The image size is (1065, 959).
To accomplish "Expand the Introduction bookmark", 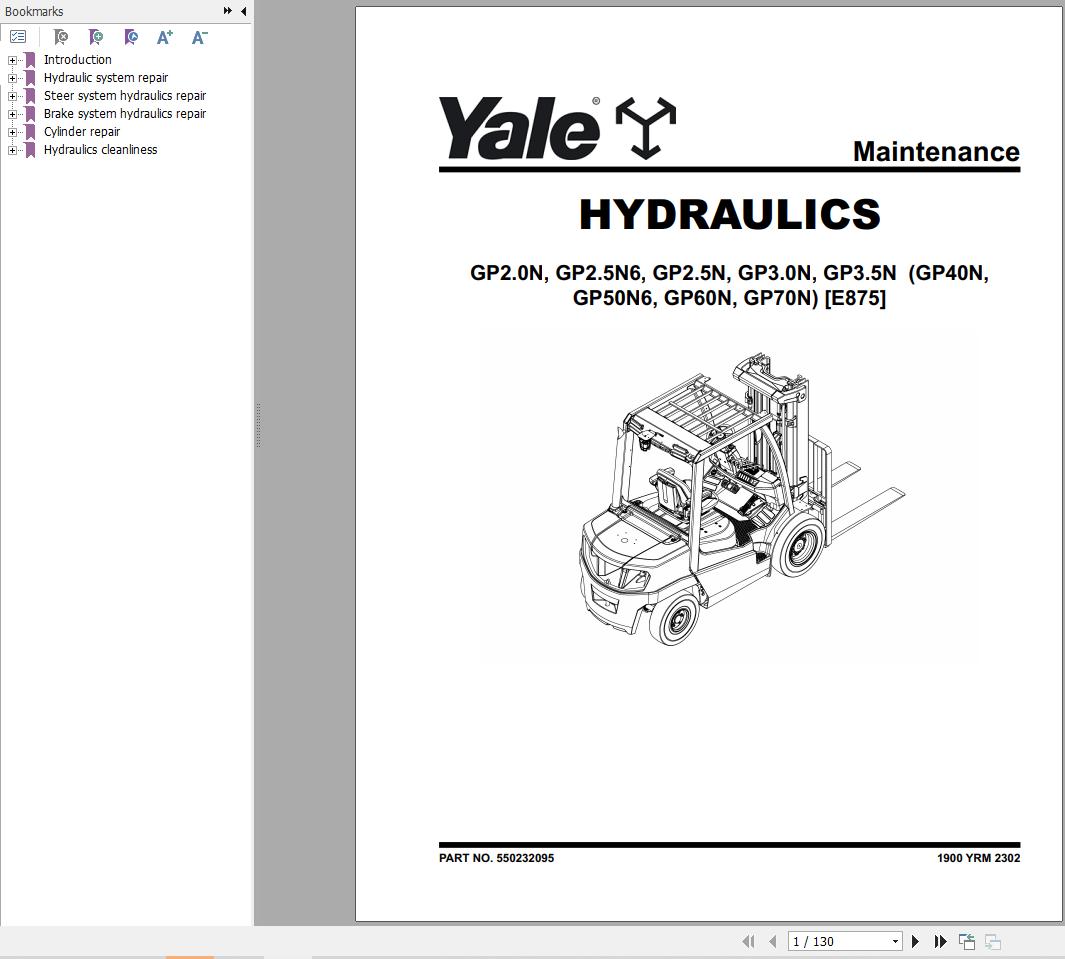I will (x=12, y=60).
